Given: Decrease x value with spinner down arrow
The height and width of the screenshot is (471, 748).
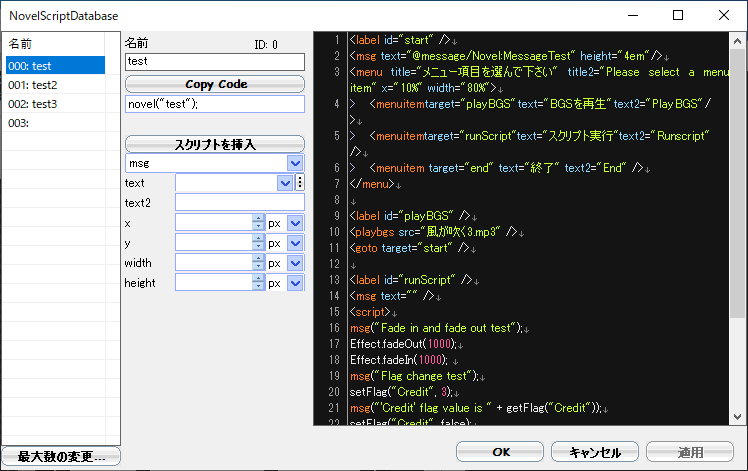Looking at the screenshot, I should (258, 227).
